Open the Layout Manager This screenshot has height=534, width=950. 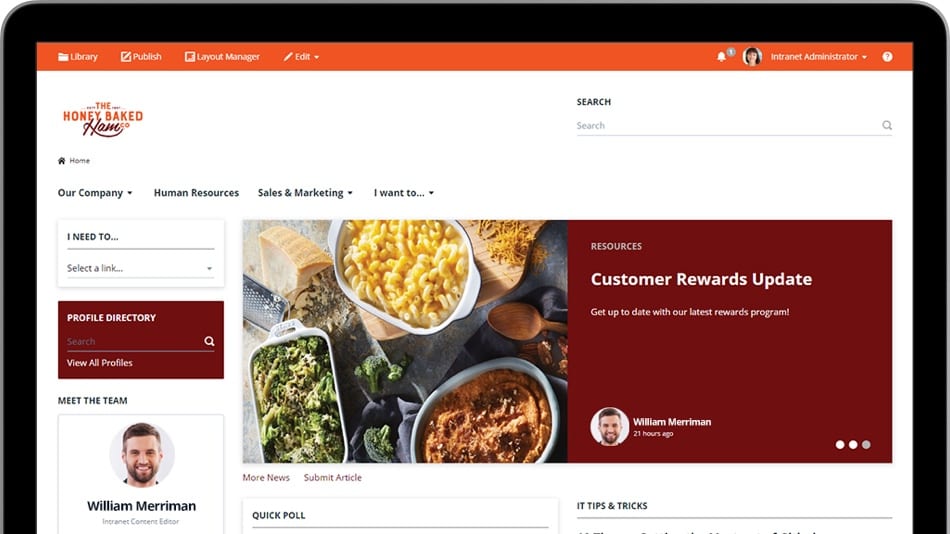(222, 56)
